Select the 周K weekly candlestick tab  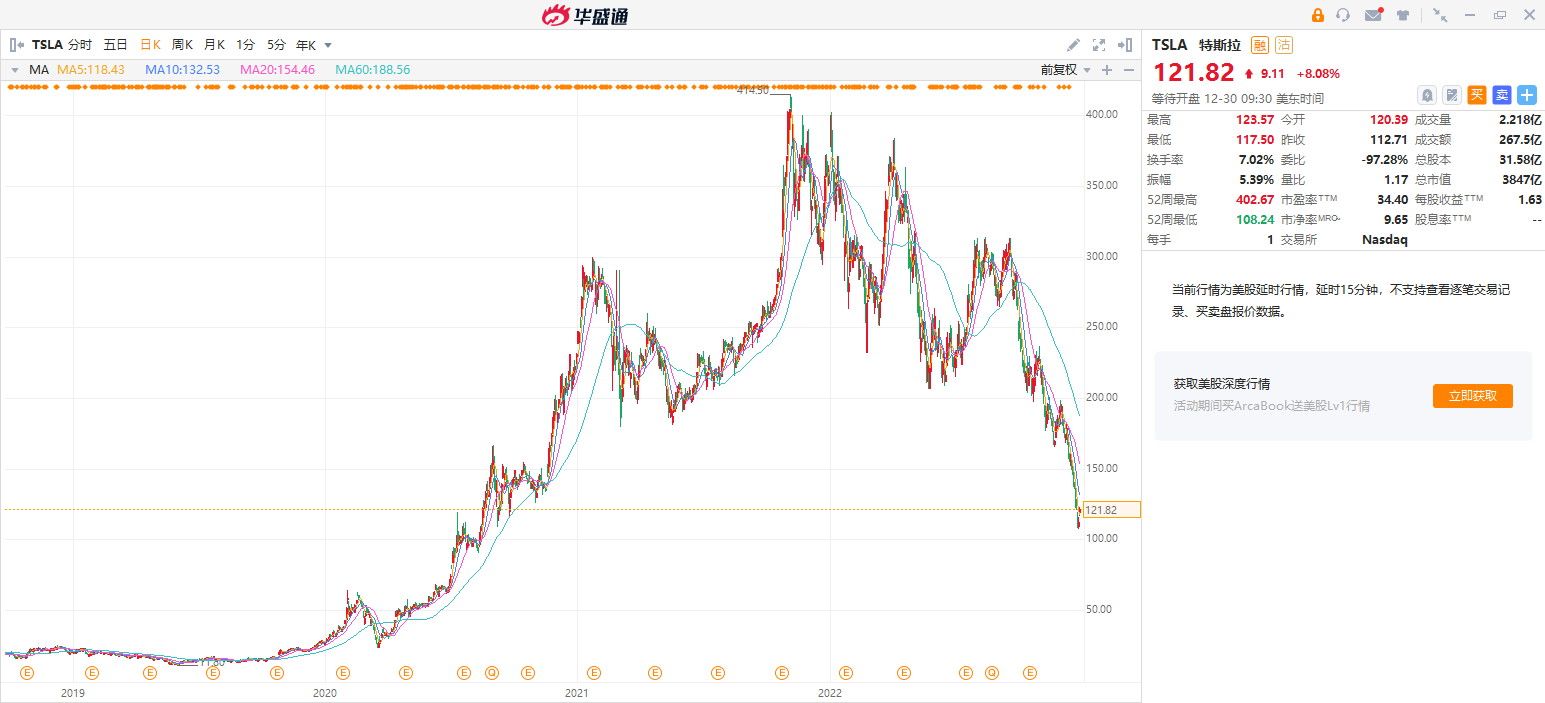(x=182, y=45)
